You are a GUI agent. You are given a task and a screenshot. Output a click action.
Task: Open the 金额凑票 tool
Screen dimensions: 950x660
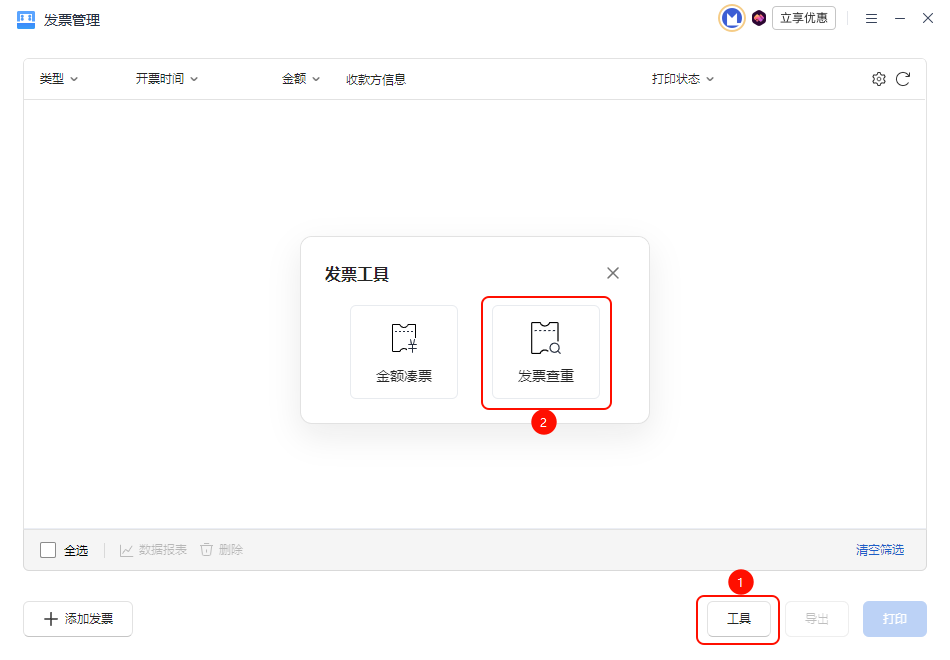[x=403, y=352]
